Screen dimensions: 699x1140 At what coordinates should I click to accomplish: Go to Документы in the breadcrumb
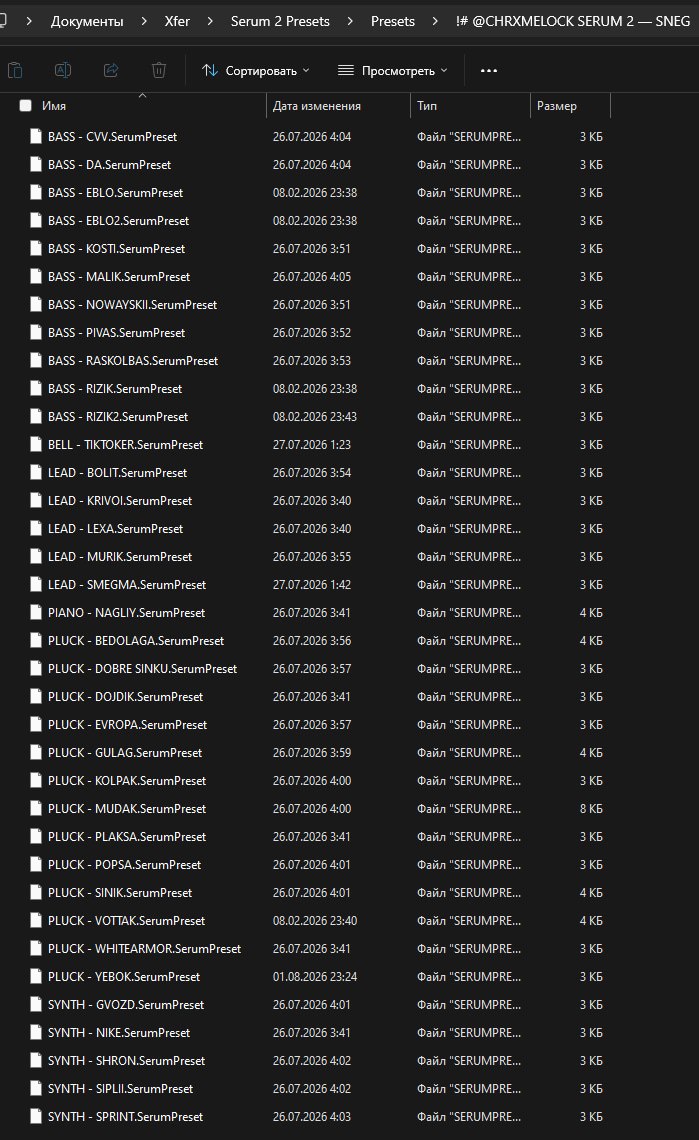[x=87, y=21]
